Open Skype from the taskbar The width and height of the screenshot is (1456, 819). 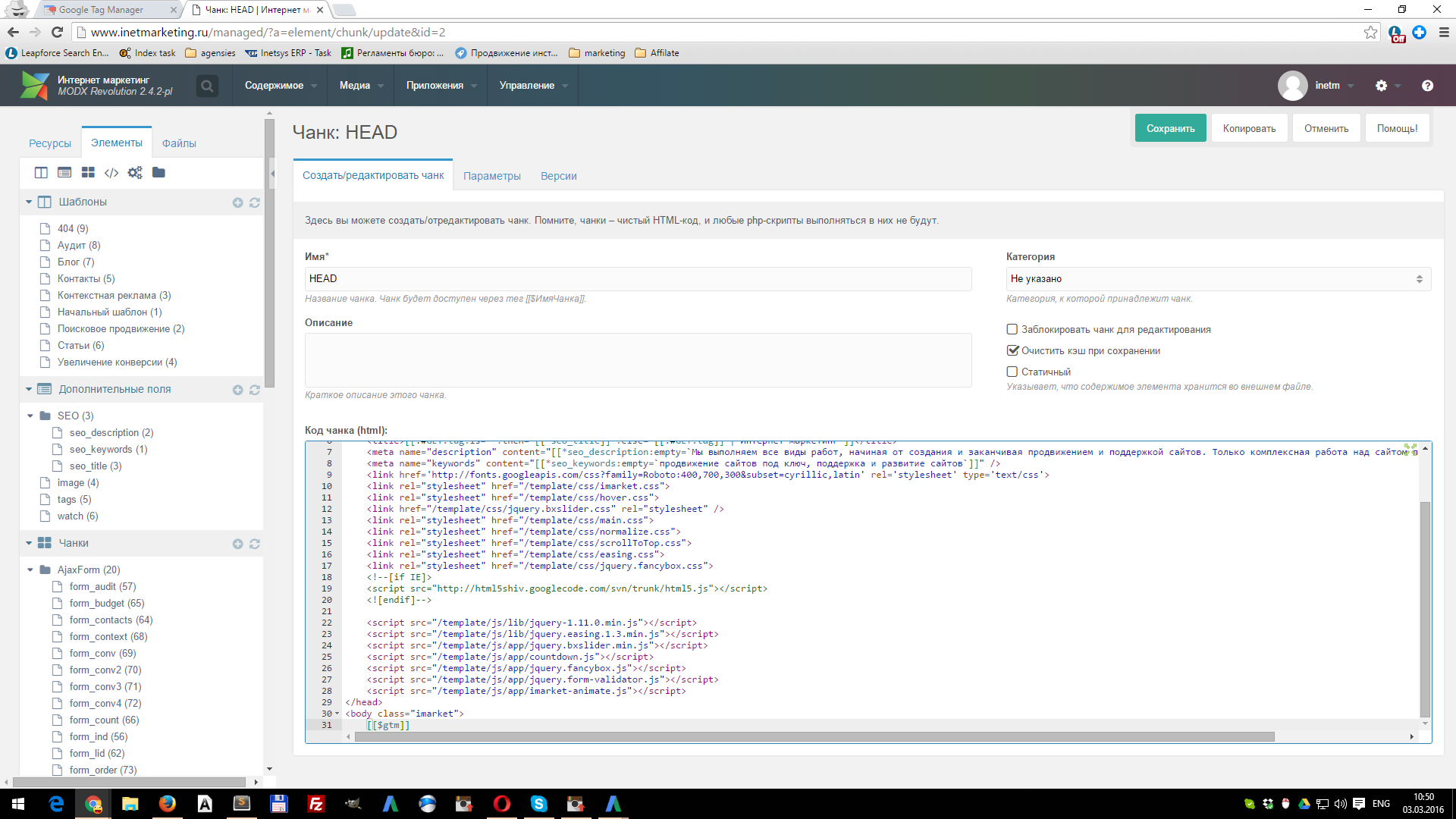click(539, 804)
